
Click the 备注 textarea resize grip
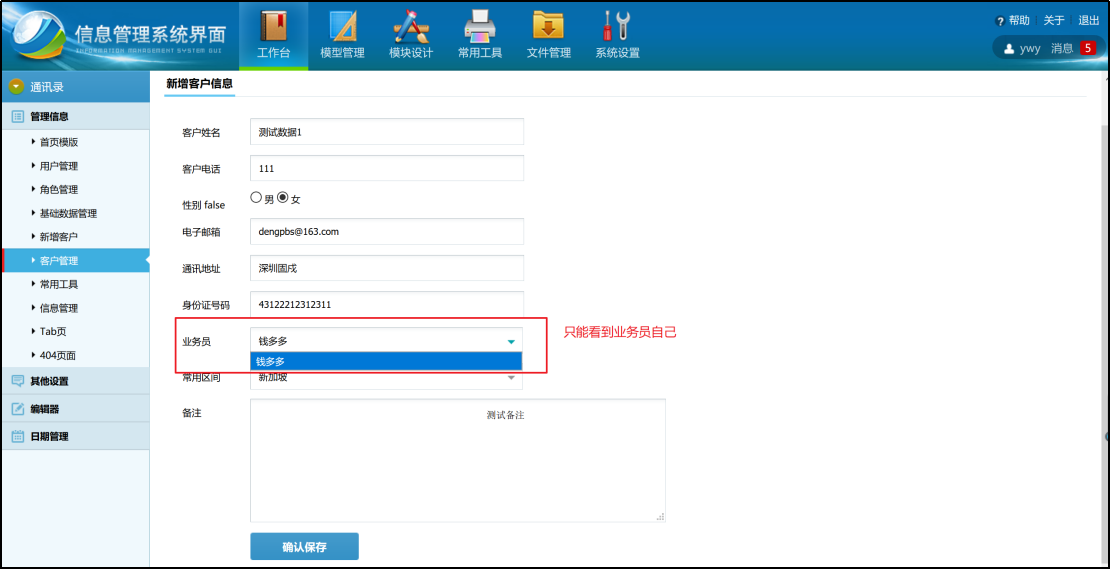tap(660, 518)
